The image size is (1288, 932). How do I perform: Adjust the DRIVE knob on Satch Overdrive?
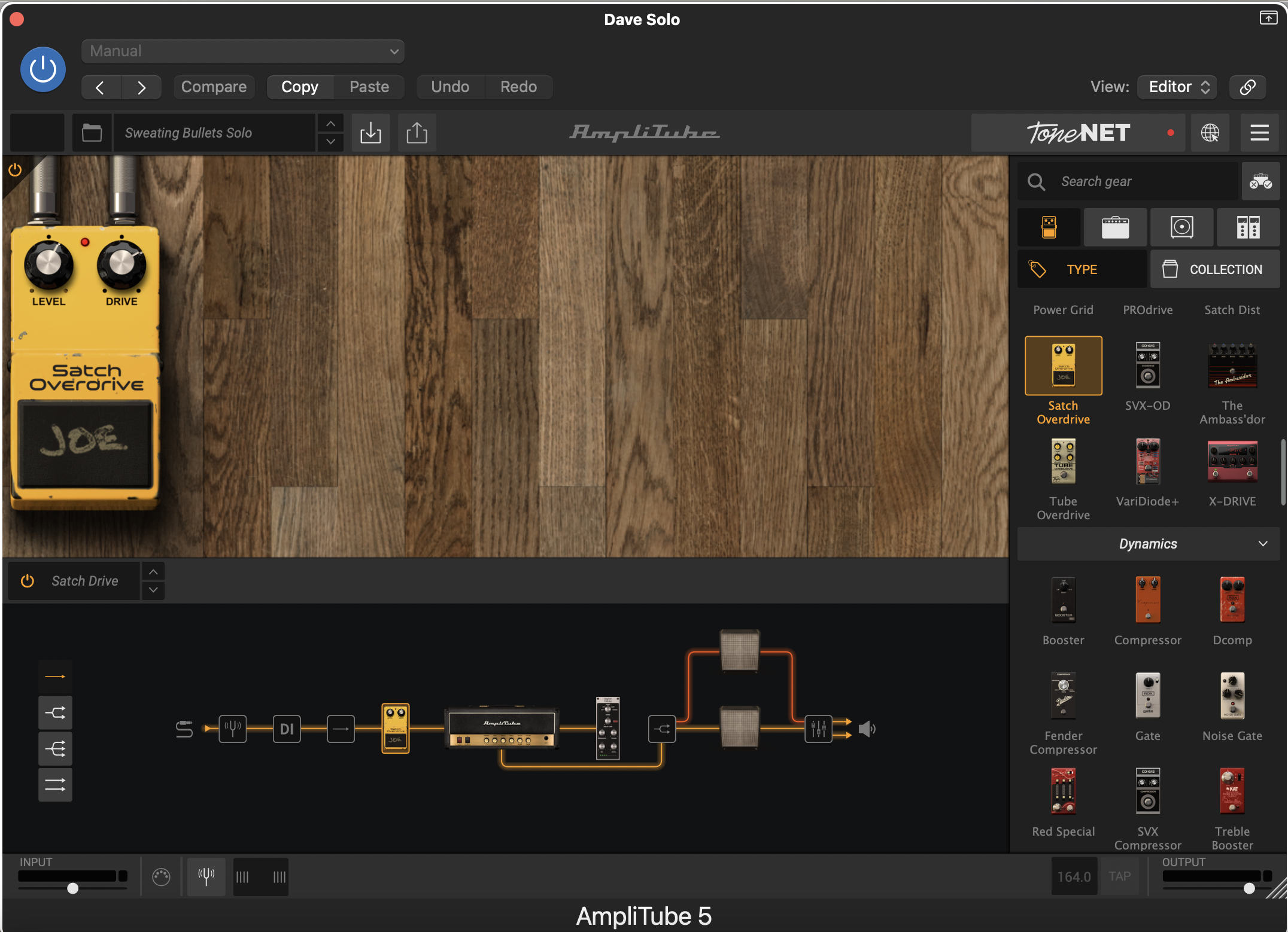pos(121,264)
